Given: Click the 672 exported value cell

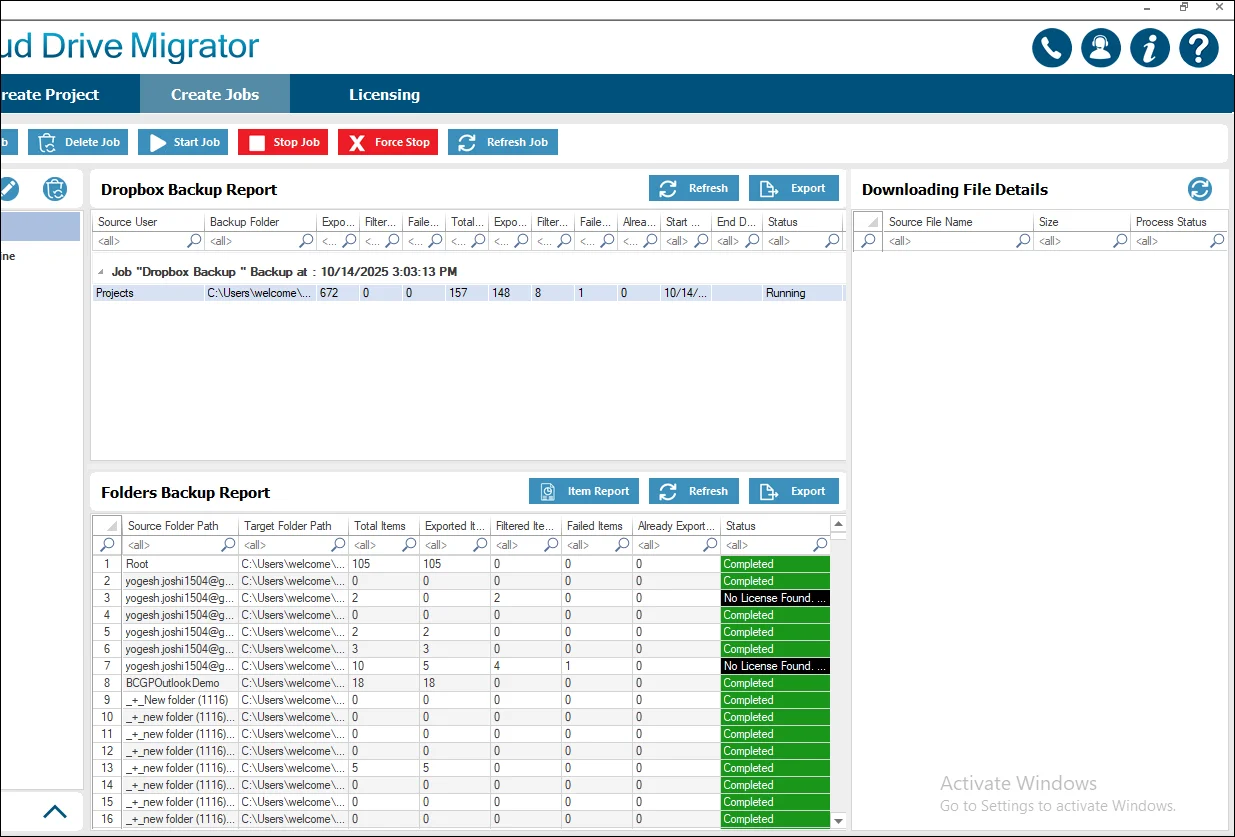Looking at the screenshot, I should (338, 293).
